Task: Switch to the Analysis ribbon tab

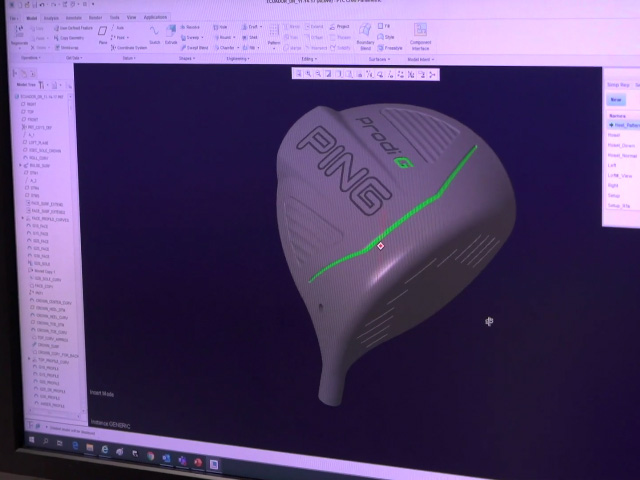Action: (51, 18)
